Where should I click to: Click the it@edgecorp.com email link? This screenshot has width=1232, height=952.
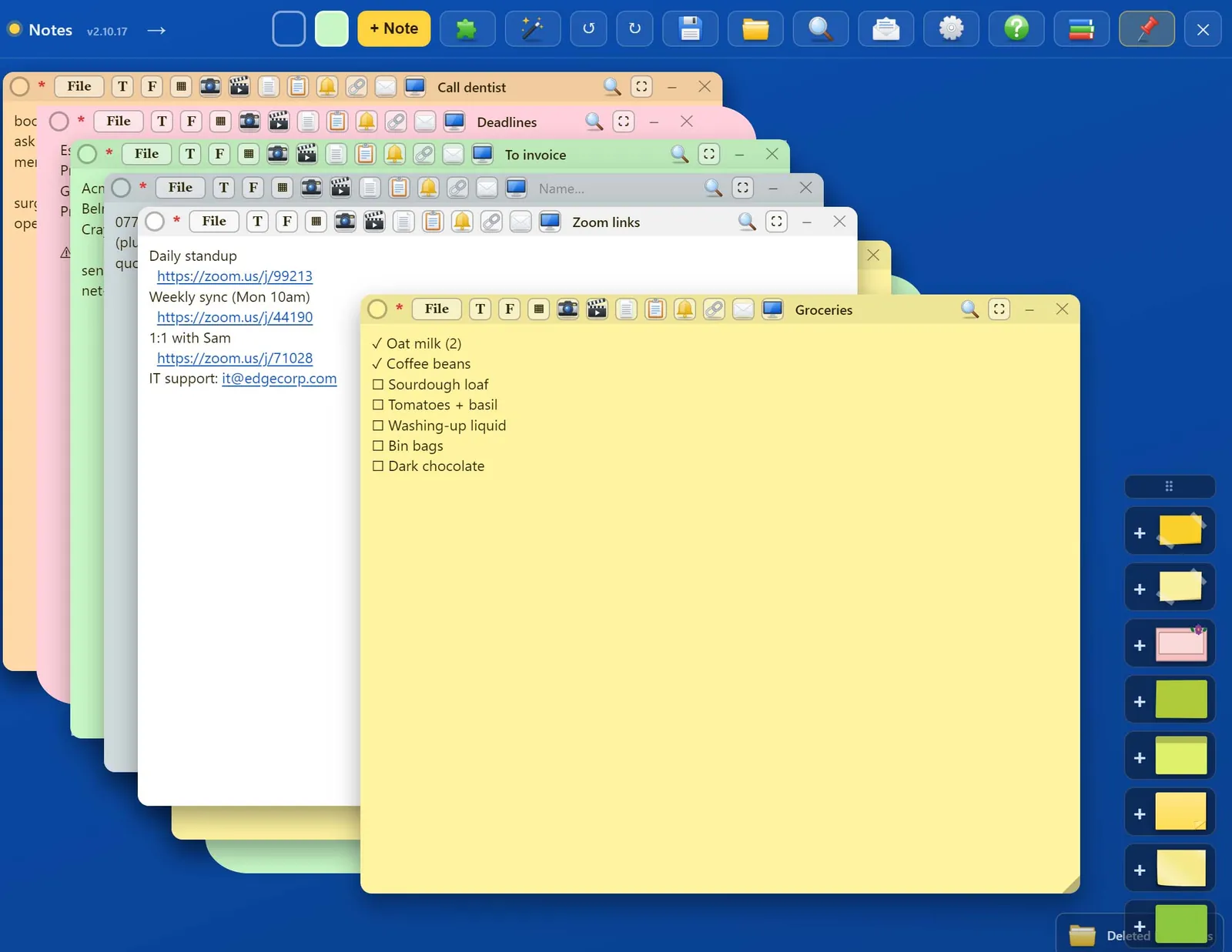coord(280,379)
